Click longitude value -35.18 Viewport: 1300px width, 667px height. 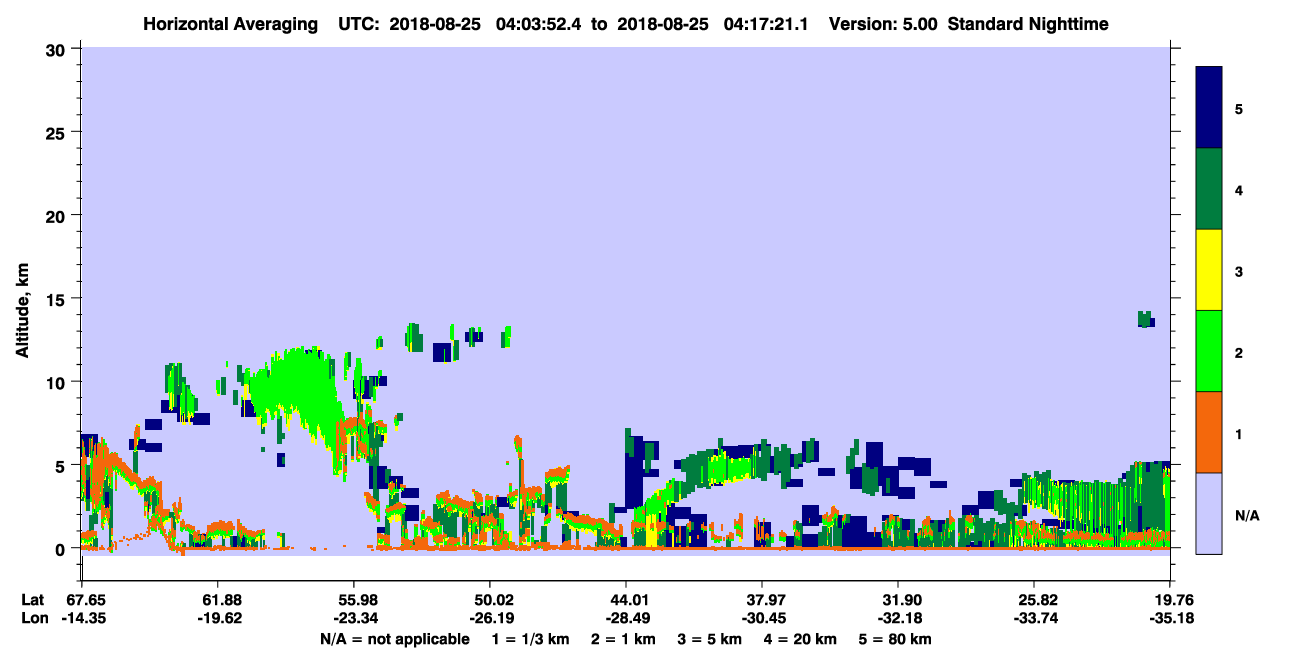[x=1170, y=618]
